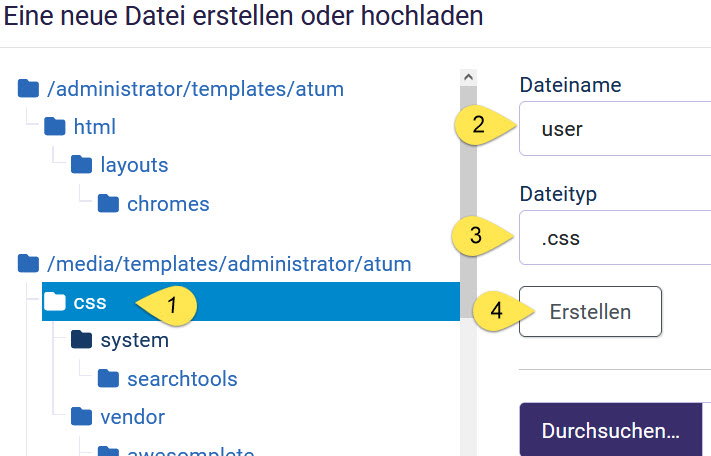Viewport: 711px width, 456px height.
Task: Select the html folder label
Action: [95, 127]
